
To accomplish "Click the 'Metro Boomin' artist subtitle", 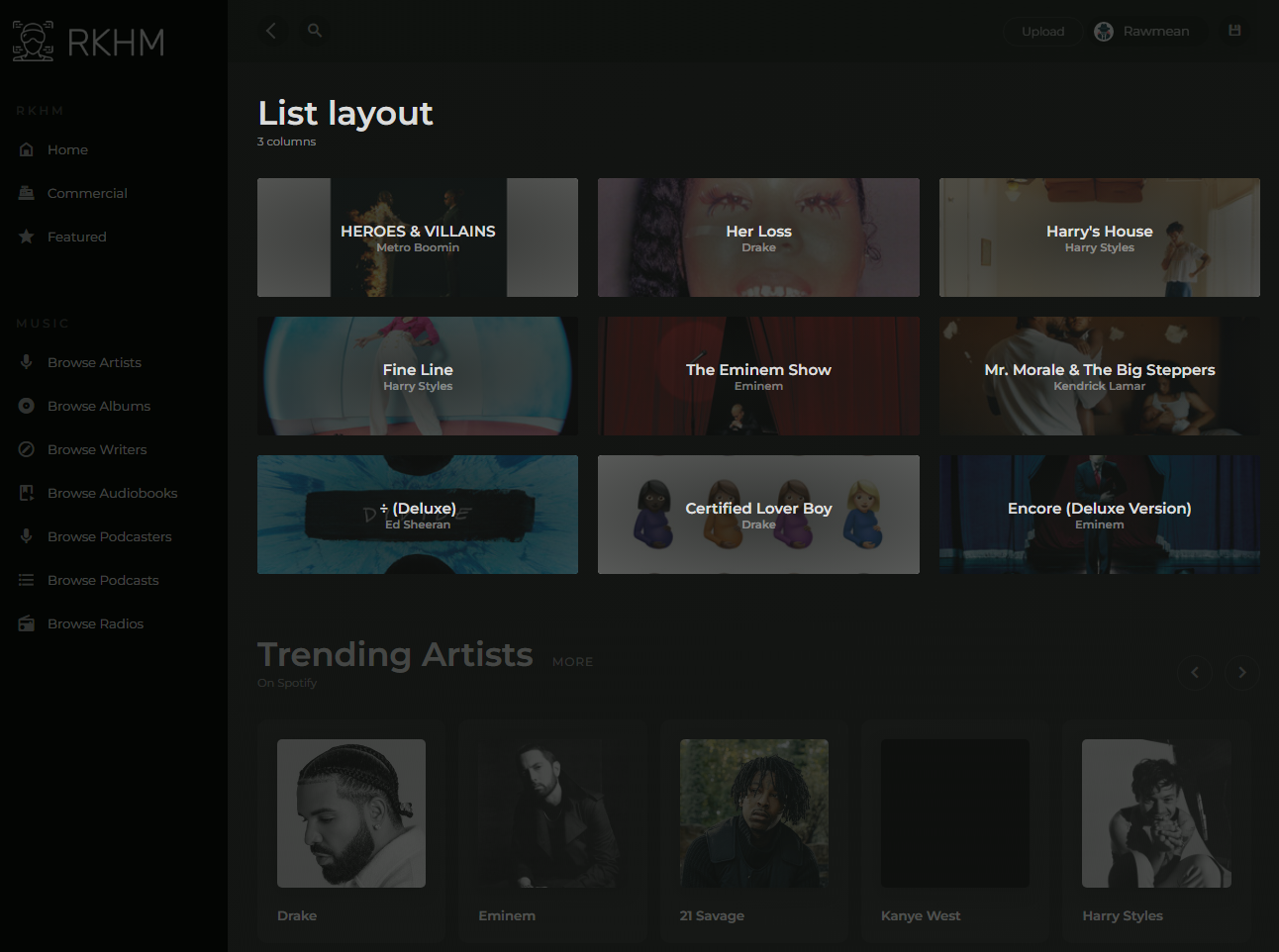I will tap(418, 247).
